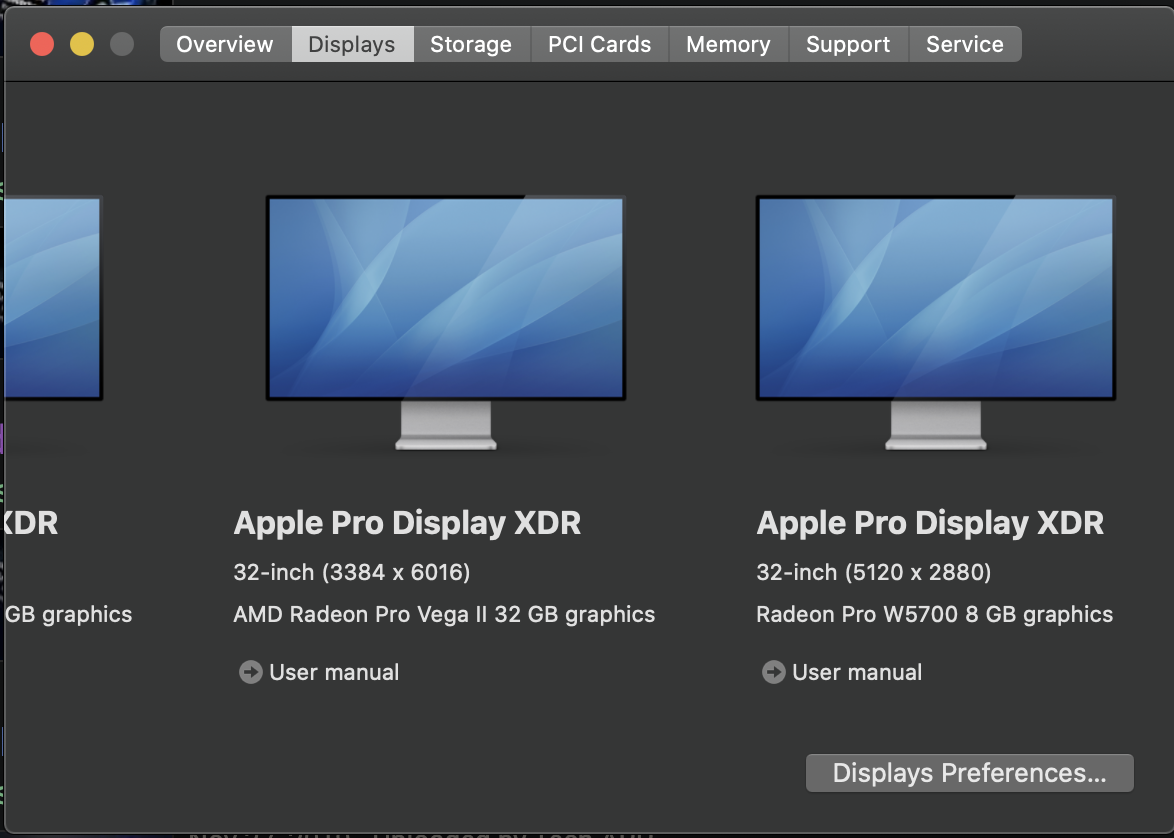
Task: Click arrow icon beside Vega II User manual
Action: [x=251, y=672]
